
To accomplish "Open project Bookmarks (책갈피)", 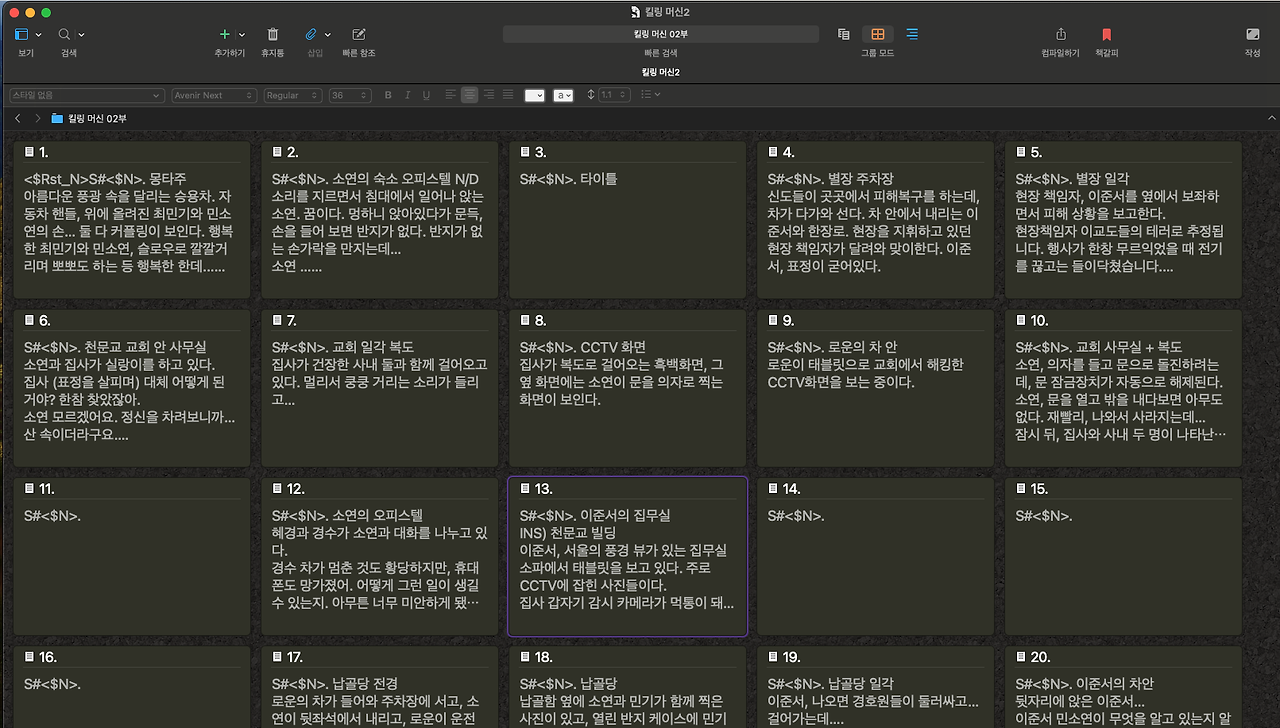I will click(1106, 36).
